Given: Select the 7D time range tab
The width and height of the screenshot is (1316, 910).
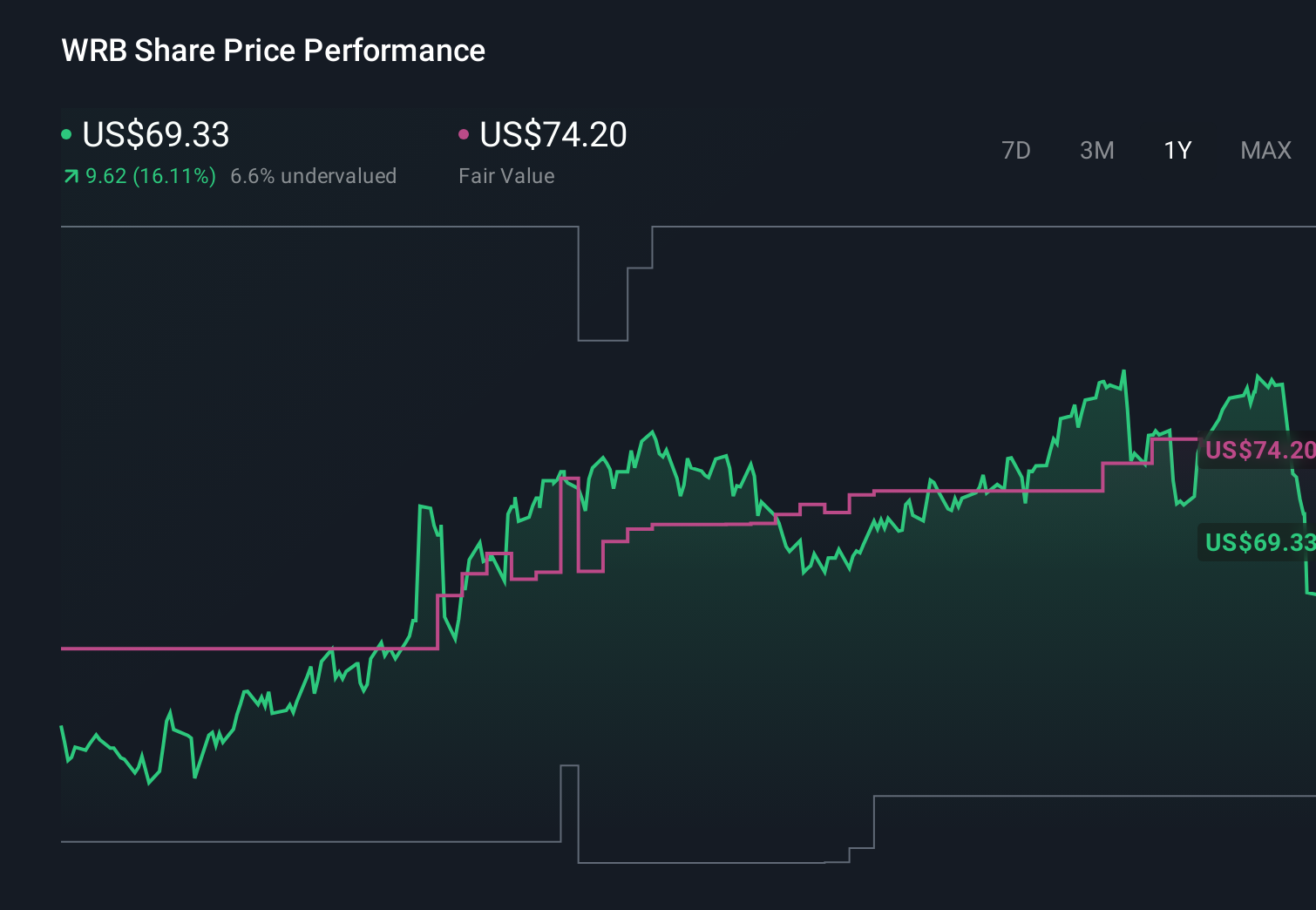Looking at the screenshot, I should 1016,150.
